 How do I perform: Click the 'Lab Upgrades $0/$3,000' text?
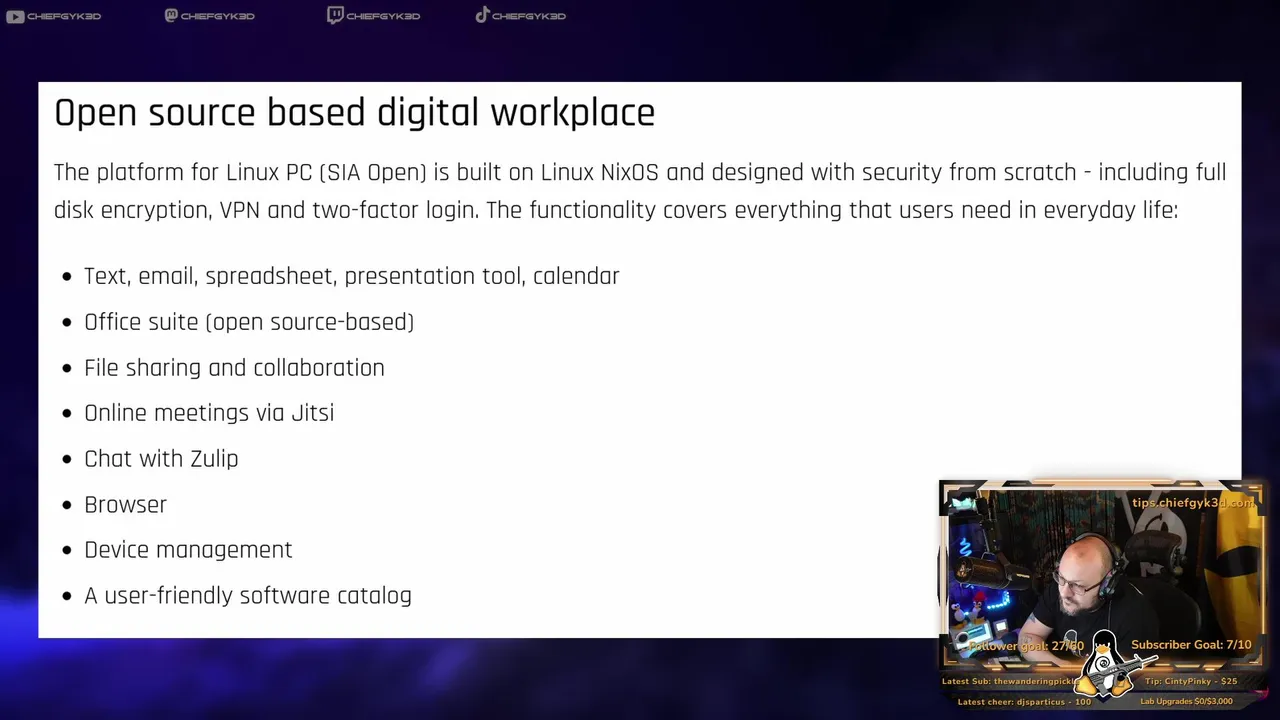tap(1186, 702)
